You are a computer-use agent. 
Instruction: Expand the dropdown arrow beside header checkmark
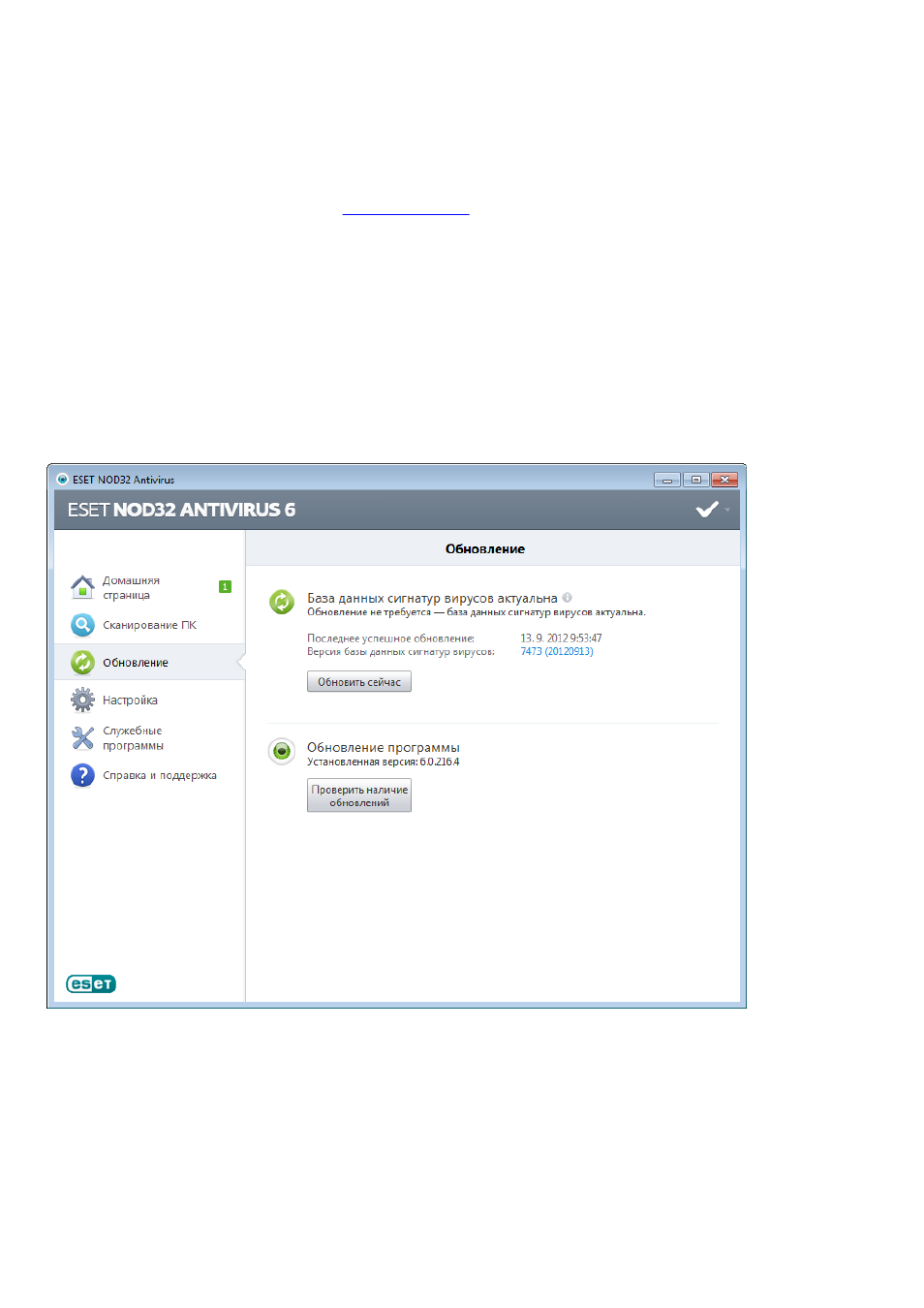tap(727, 511)
